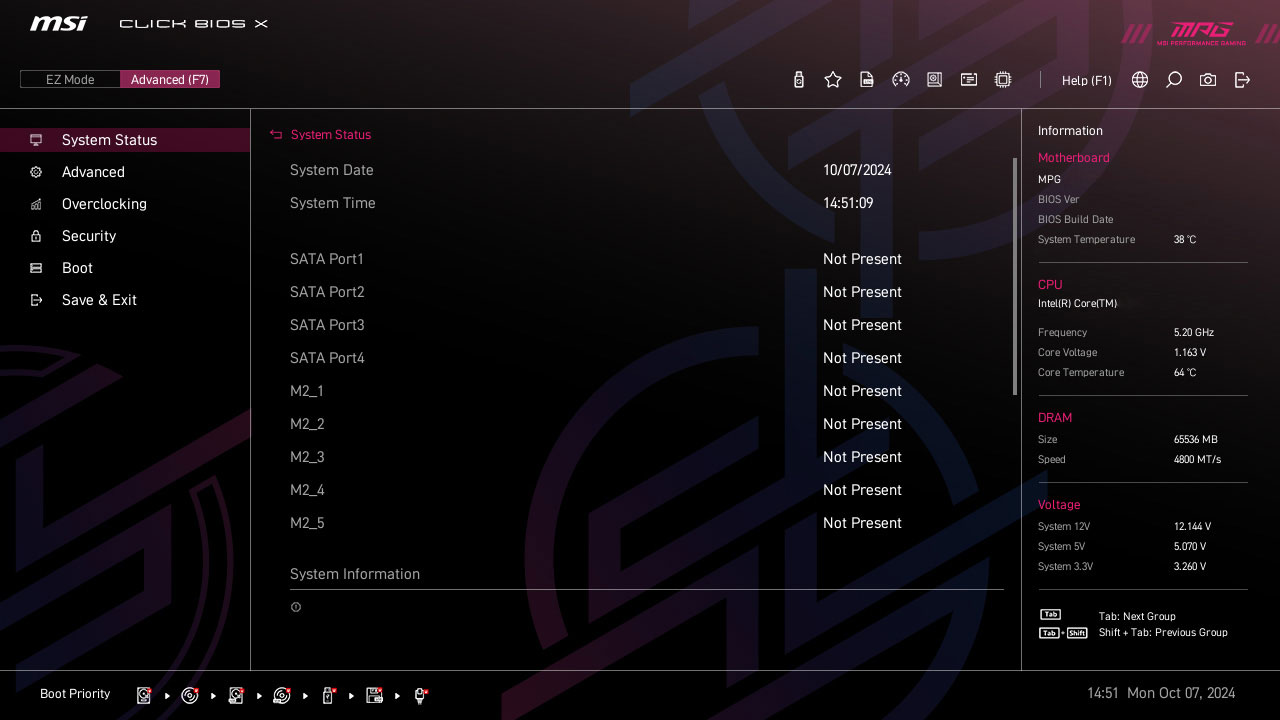Select Advanced (F7) mode
The width and height of the screenshot is (1280, 720).
[170, 80]
